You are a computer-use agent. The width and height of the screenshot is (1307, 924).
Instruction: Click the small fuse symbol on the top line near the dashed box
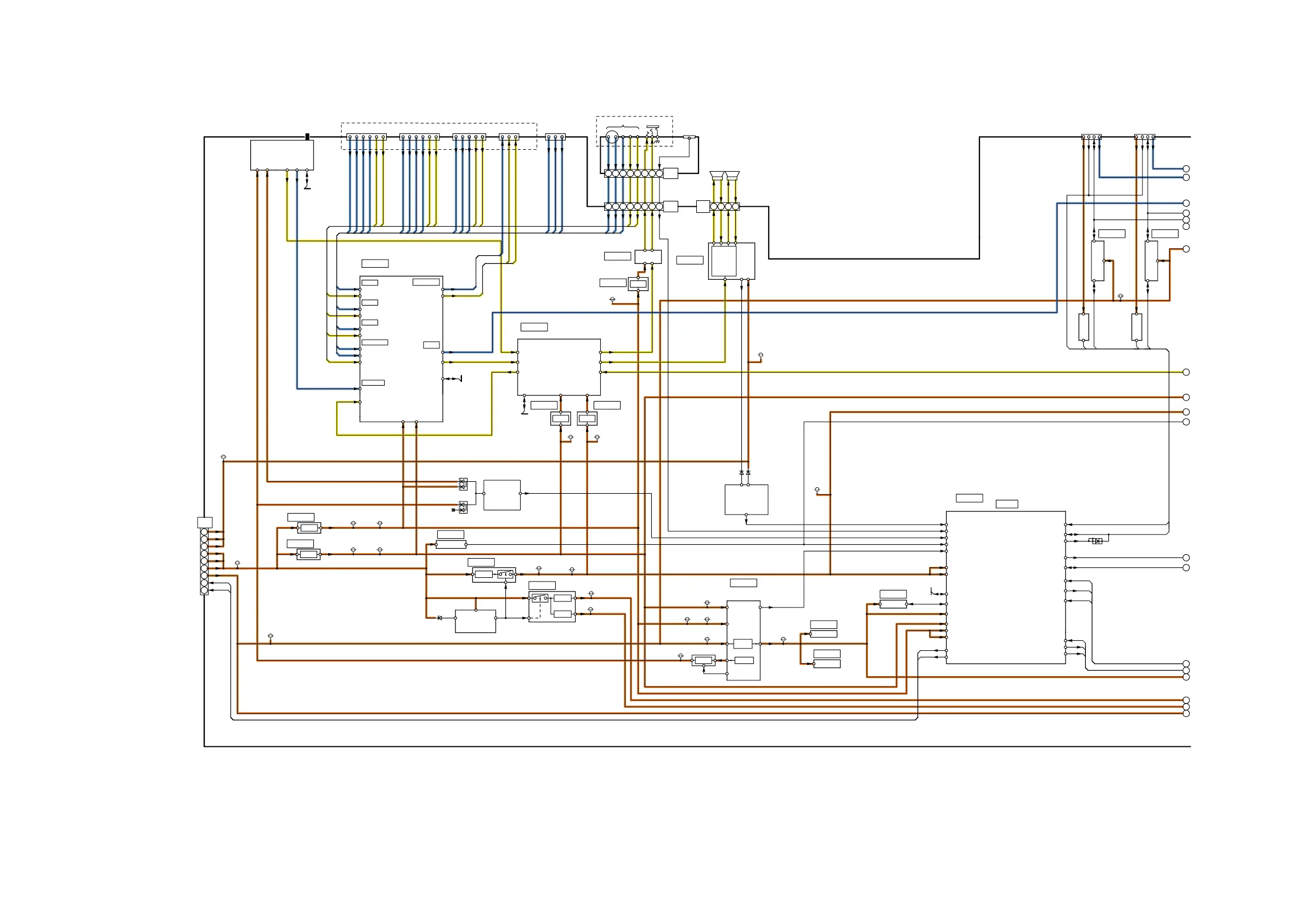(x=689, y=137)
